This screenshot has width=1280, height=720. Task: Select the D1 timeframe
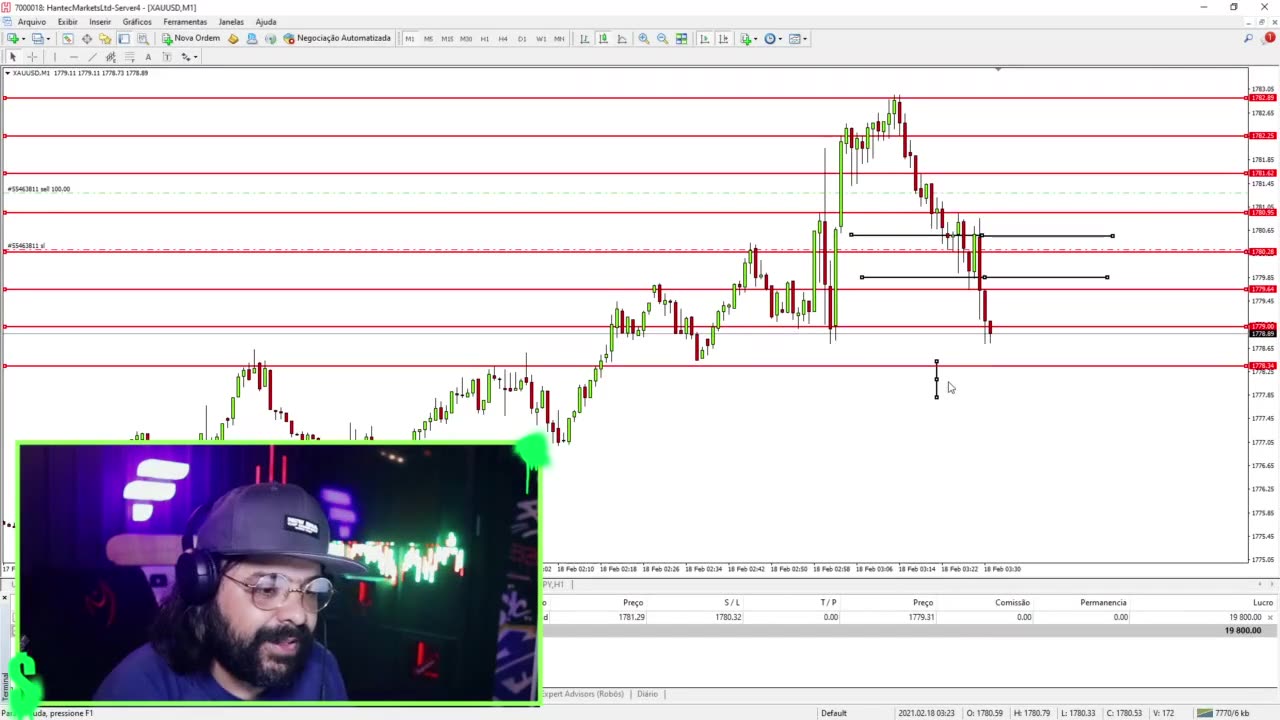click(x=522, y=39)
